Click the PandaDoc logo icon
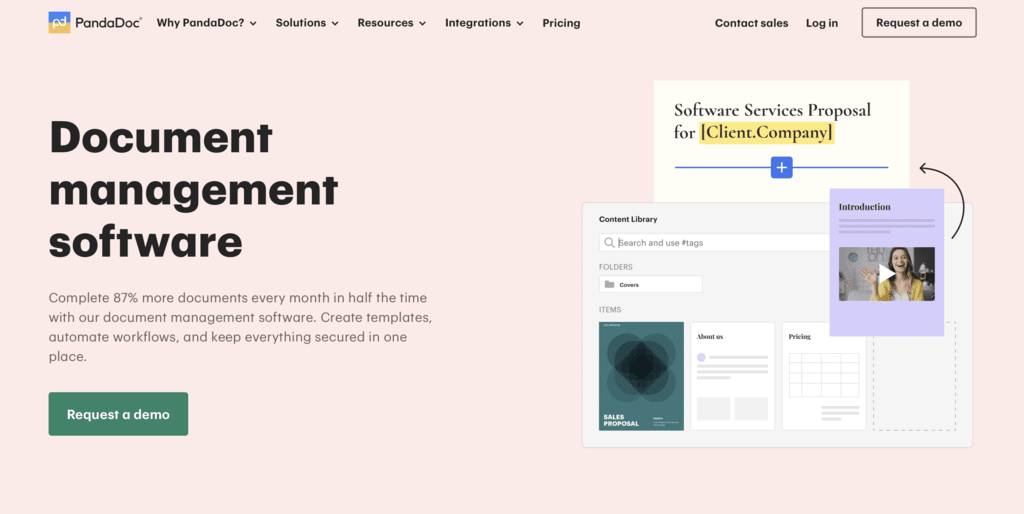 [59, 23]
